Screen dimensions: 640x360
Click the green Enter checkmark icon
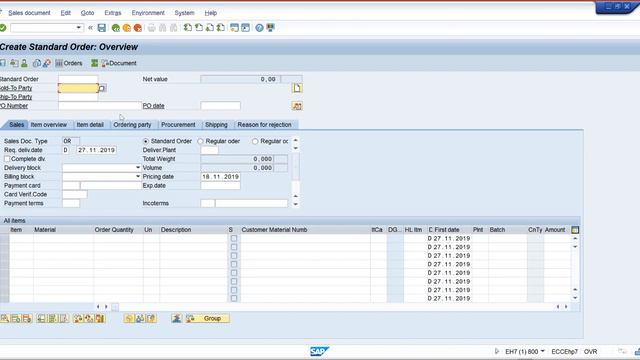pos(3,28)
